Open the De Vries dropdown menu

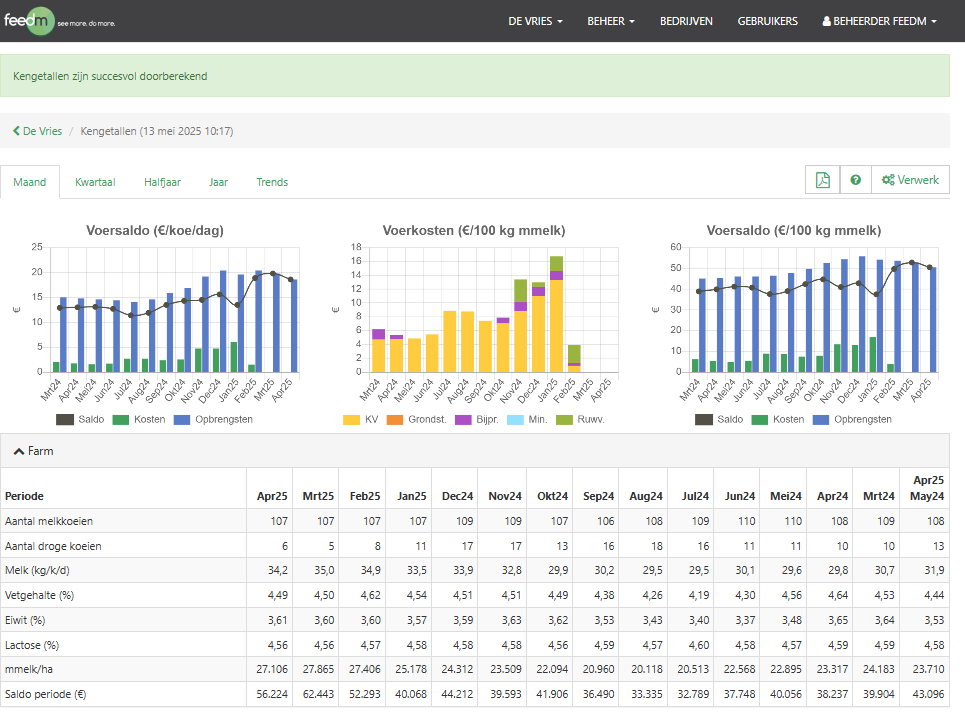(x=535, y=21)
